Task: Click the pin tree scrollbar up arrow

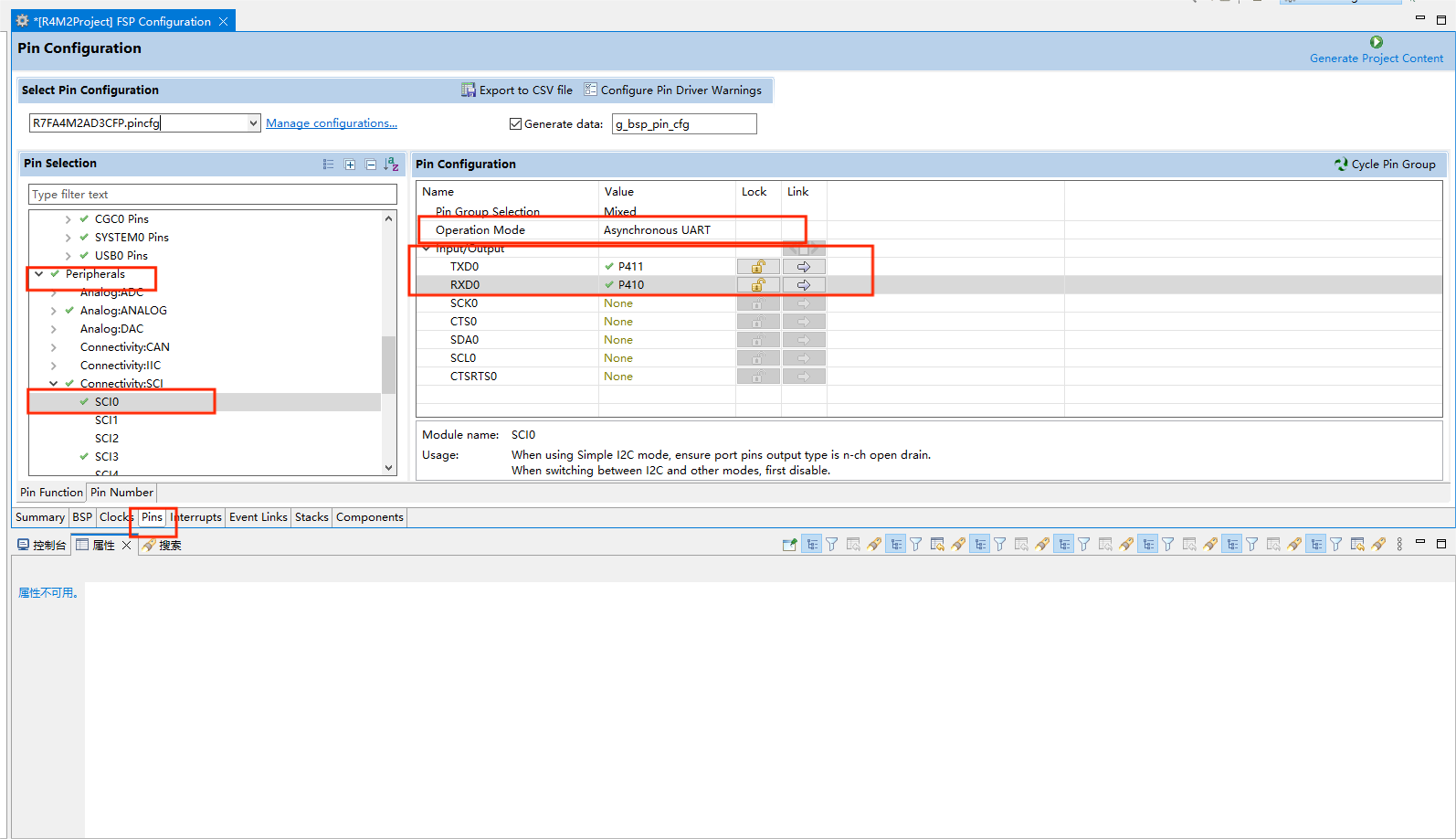Action: 389,218
